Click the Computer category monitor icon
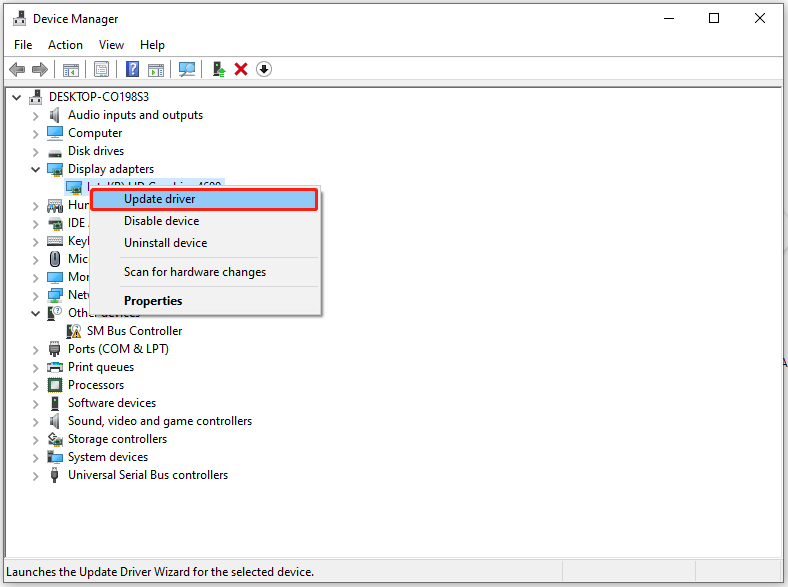This screenshot has height=587, width=788. point(55,133)
